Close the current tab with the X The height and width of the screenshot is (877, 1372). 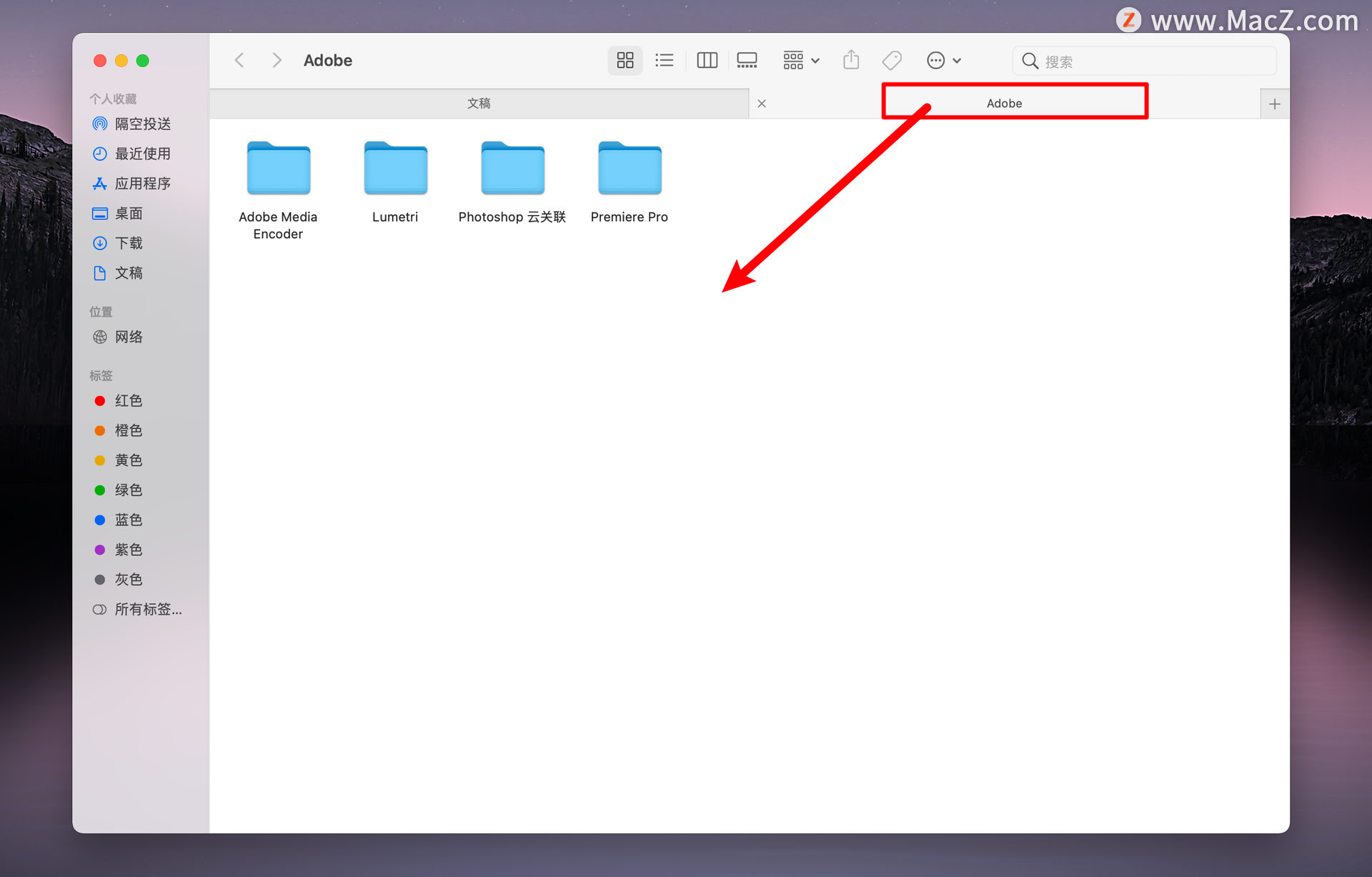tap(762, 104)
